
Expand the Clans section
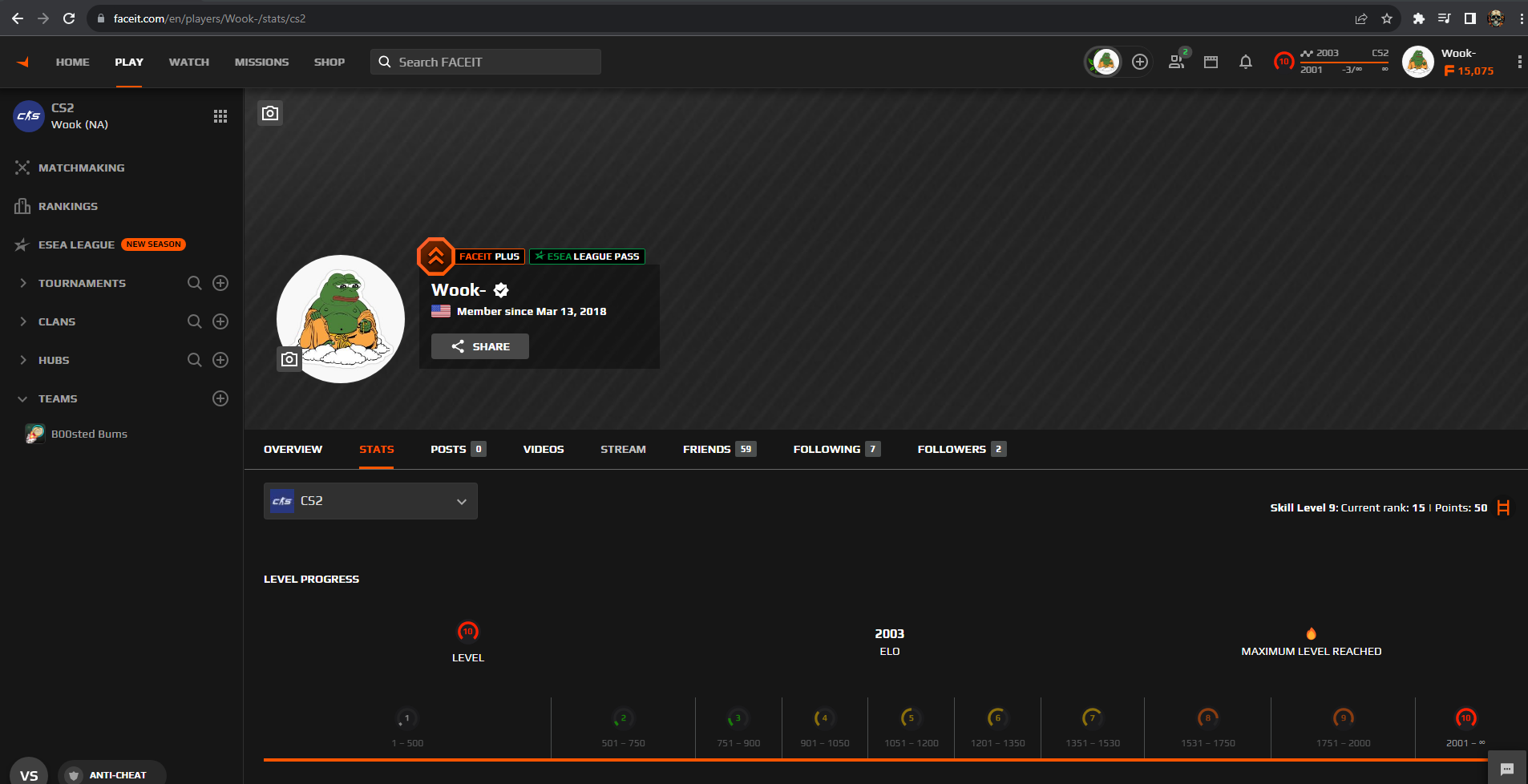[x=23, y=321]
